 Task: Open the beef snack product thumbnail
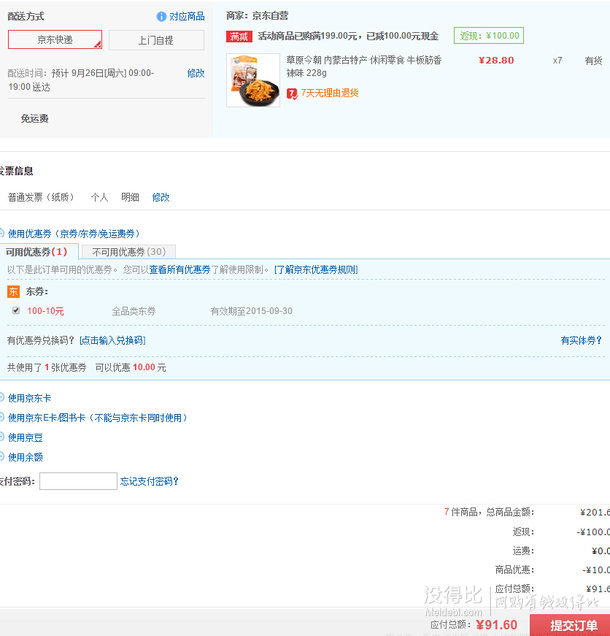pos(253,80)
